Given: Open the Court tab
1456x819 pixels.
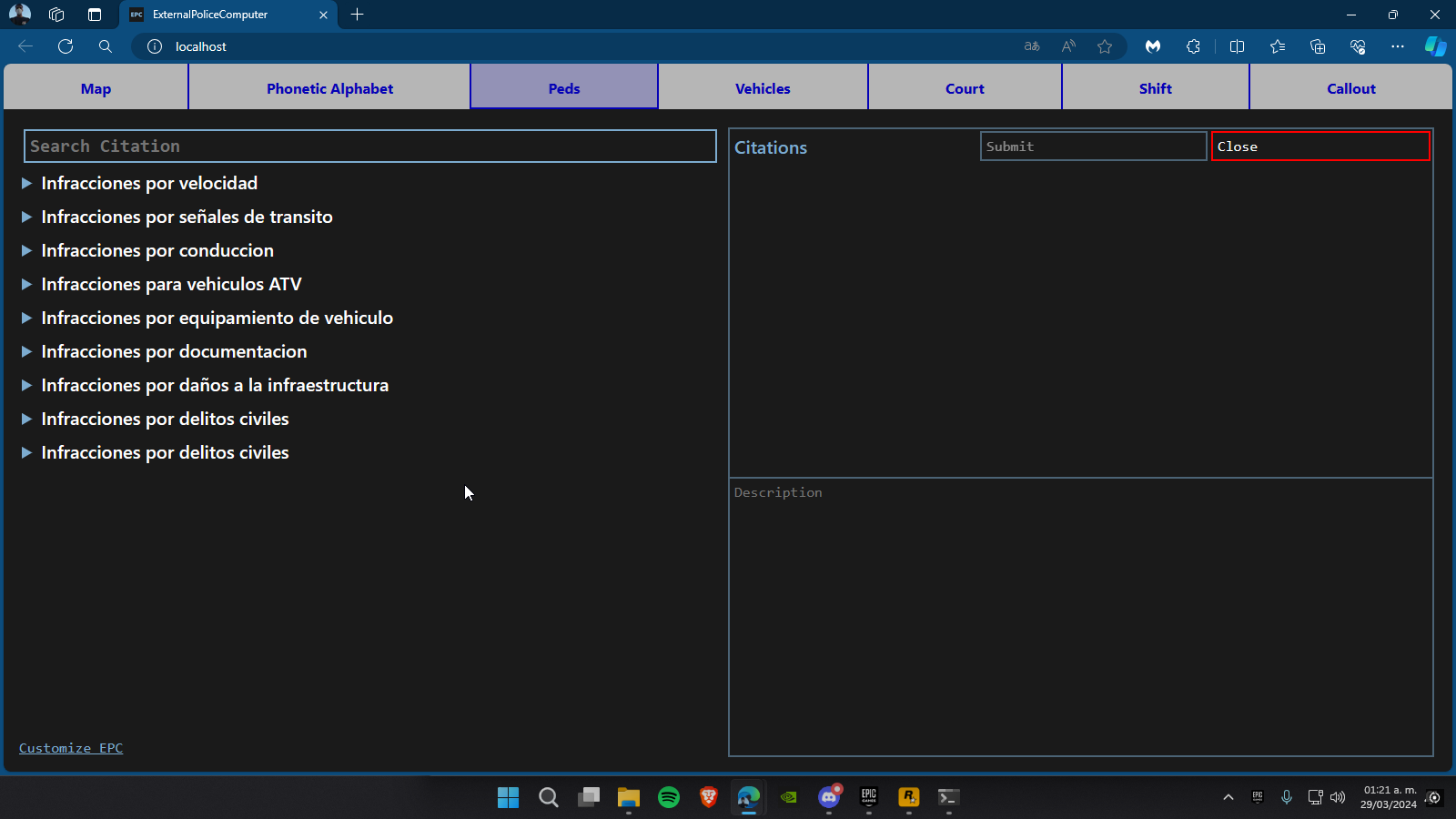Looking at the screenshot, I should coord(965,88).
